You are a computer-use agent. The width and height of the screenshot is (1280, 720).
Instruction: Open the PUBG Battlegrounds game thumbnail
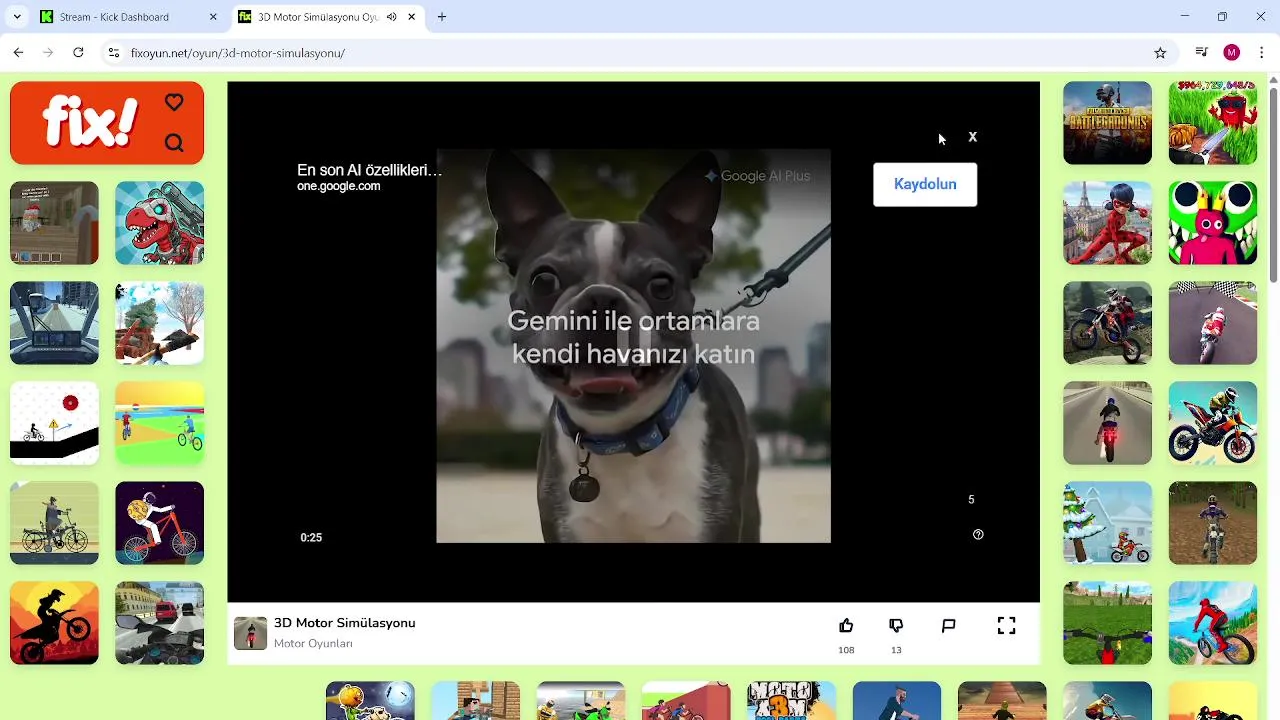click(1107, 123)
